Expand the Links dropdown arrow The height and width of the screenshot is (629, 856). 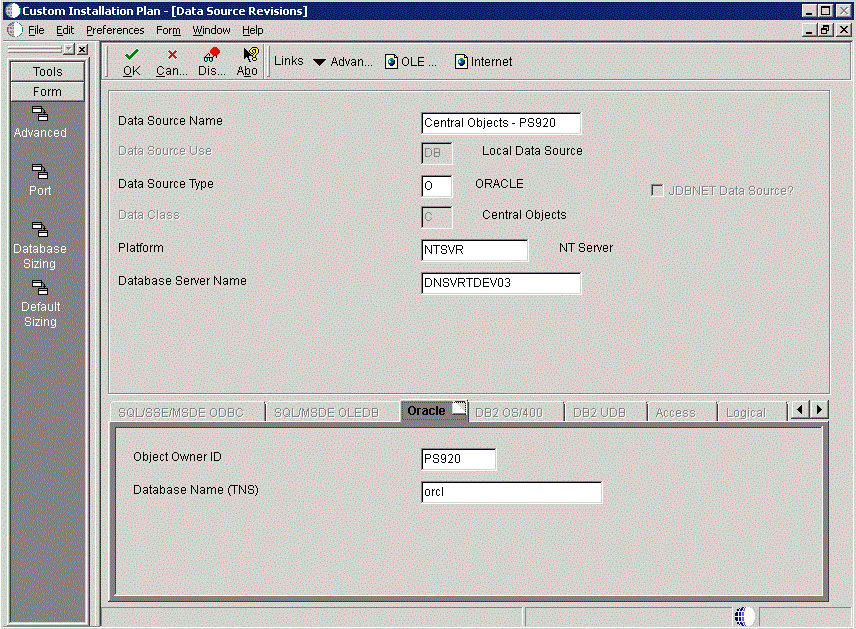[x=319, y=62]
